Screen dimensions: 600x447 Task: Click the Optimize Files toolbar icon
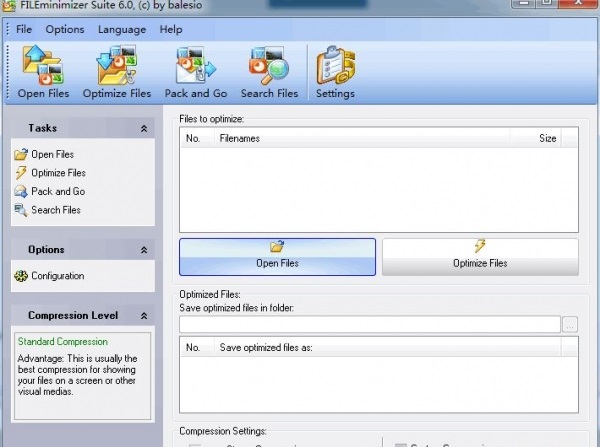117,72
